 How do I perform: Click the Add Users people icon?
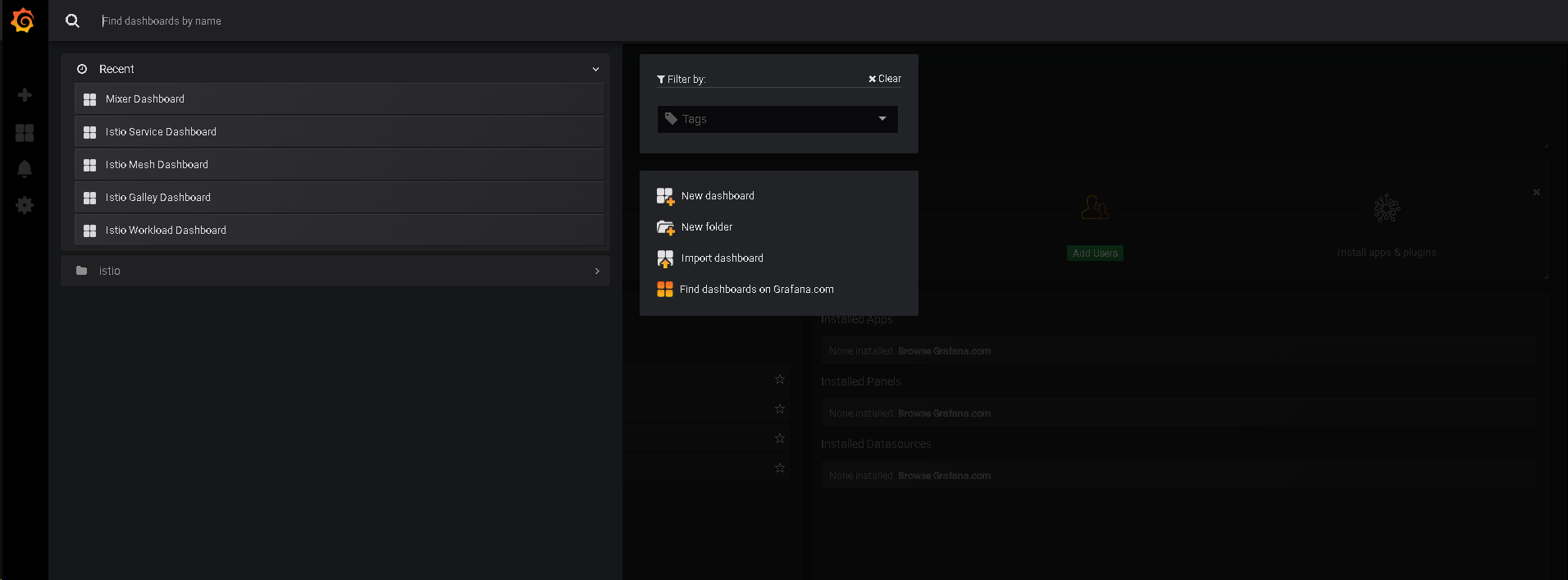[x=1095, y=208]
